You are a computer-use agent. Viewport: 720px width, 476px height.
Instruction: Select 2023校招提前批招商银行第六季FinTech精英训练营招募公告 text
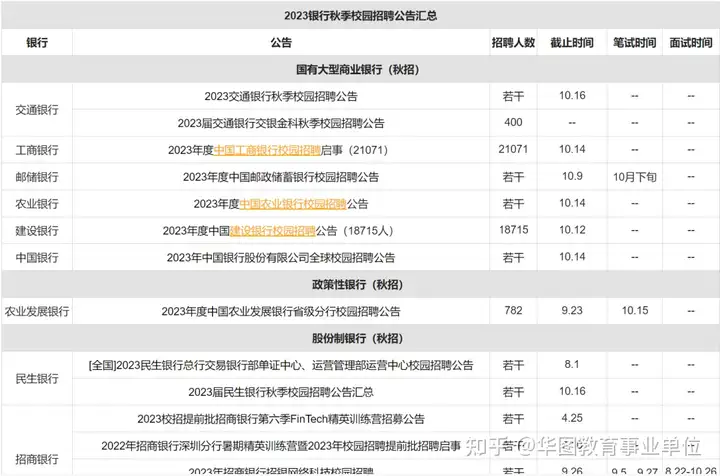pyautogui.click(x=281, y=419)
